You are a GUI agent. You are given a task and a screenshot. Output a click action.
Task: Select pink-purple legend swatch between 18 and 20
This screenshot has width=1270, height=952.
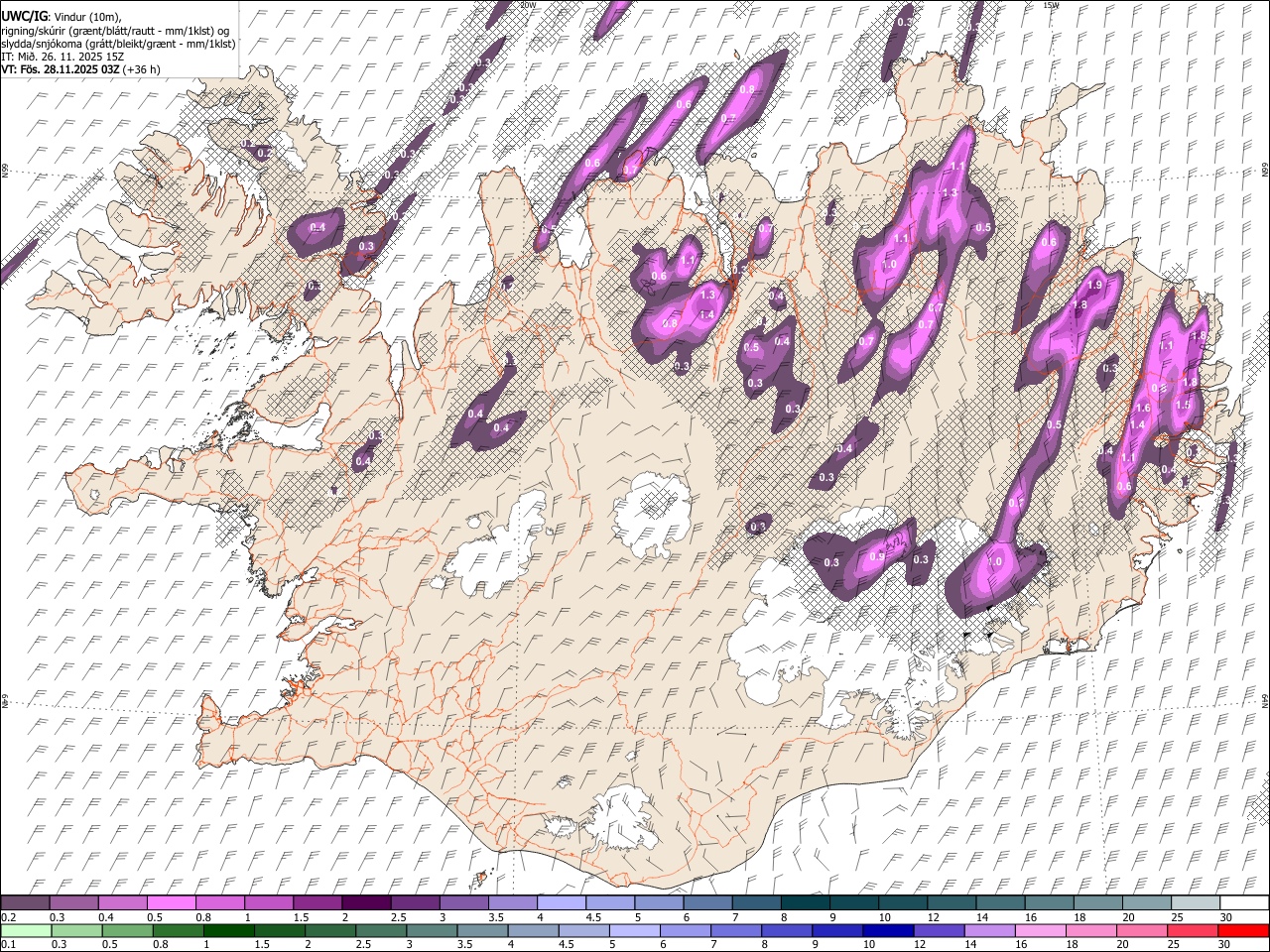[1096, 902]
